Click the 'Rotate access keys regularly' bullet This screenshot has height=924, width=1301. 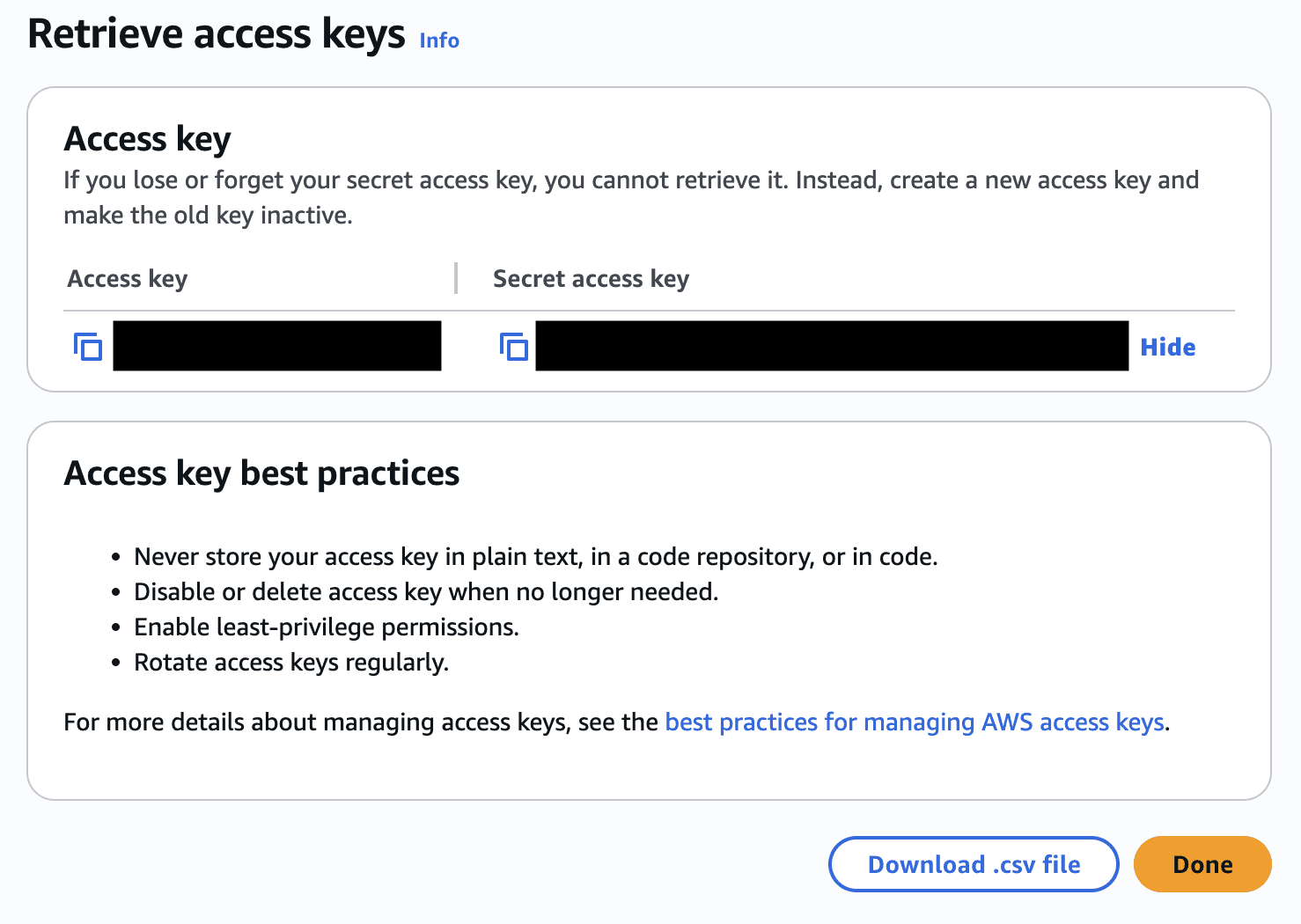291,663
